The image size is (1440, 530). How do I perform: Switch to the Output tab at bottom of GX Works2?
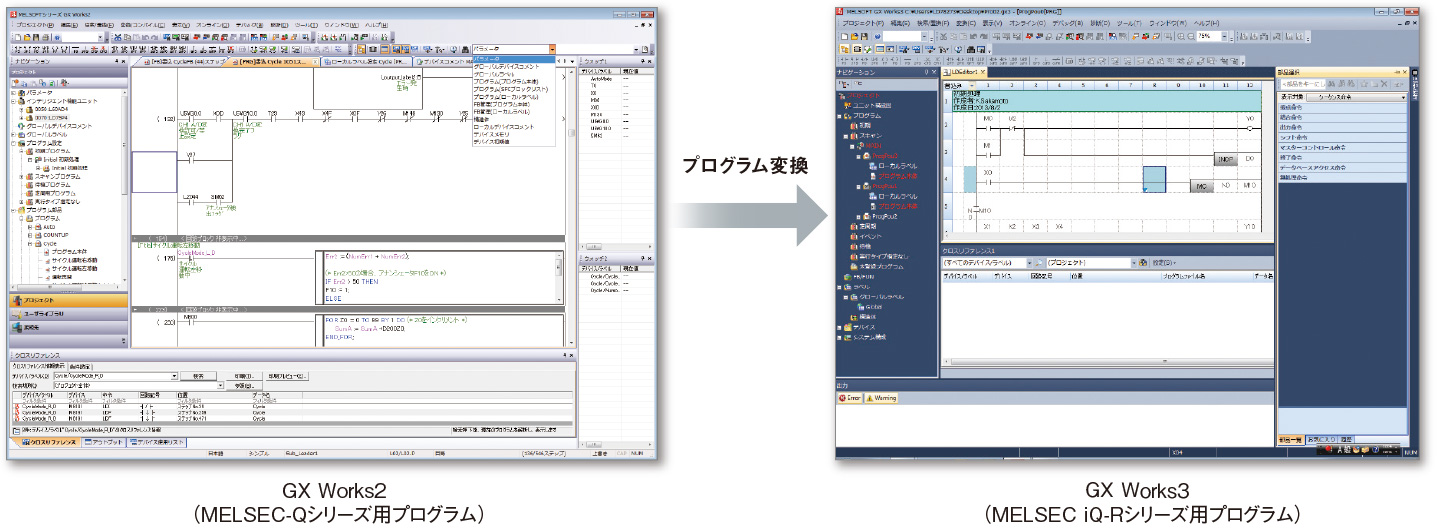[104, 441]
